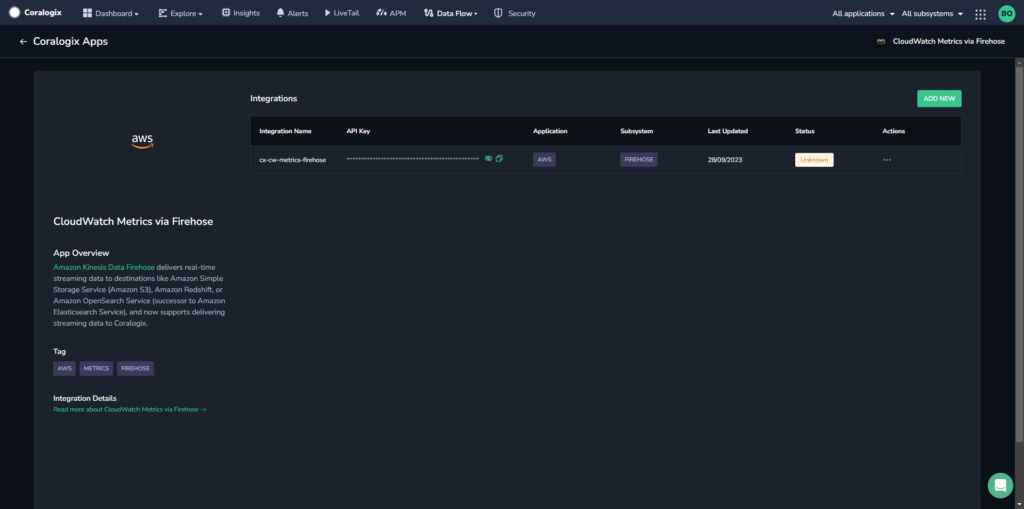Go back to Coralogix Apps using arrow
Screen dimensions: 1024x509
(x=24, y=41)
